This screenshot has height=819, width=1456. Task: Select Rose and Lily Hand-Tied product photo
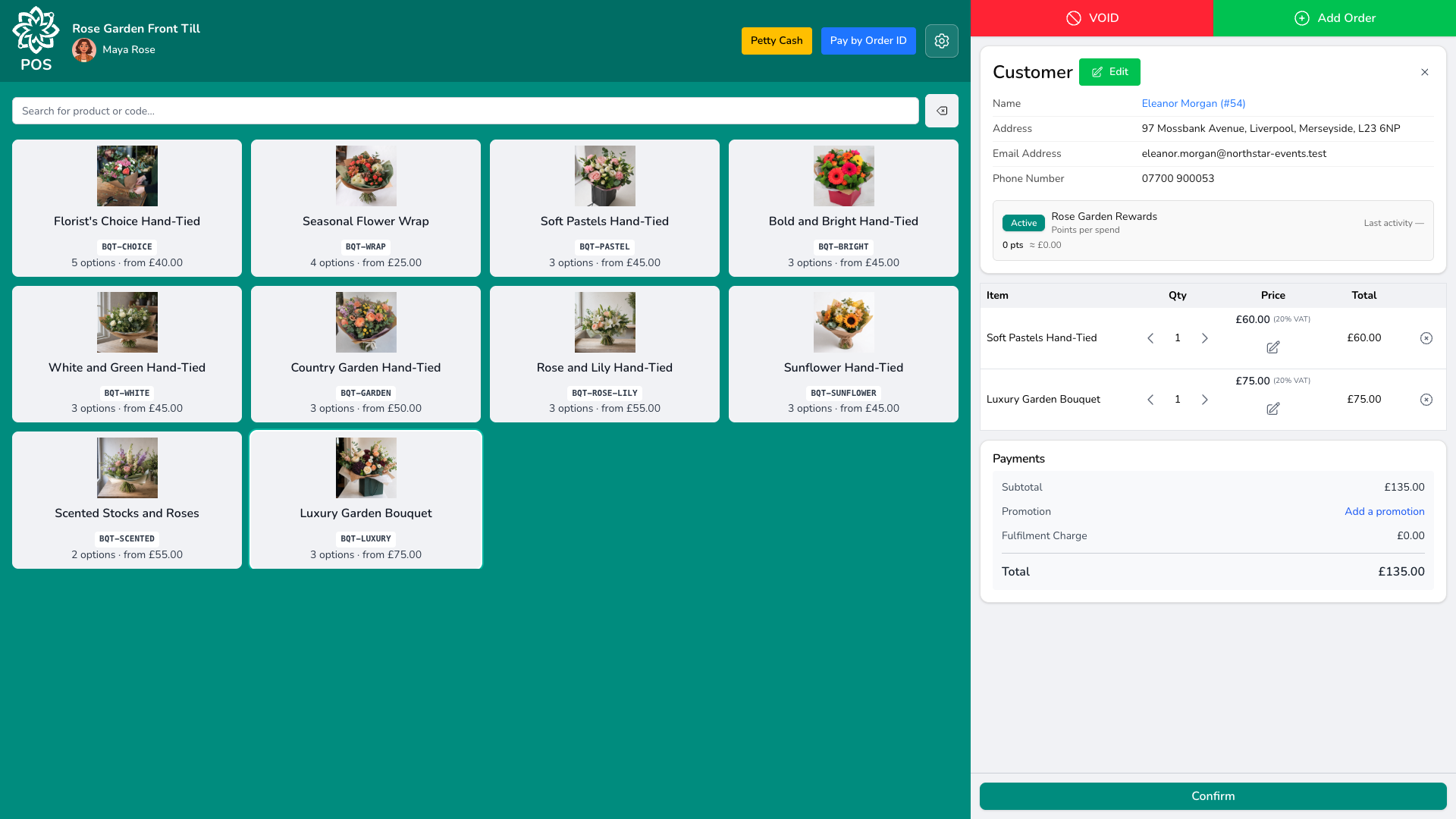pyautogui.click(x=605, y=322)
